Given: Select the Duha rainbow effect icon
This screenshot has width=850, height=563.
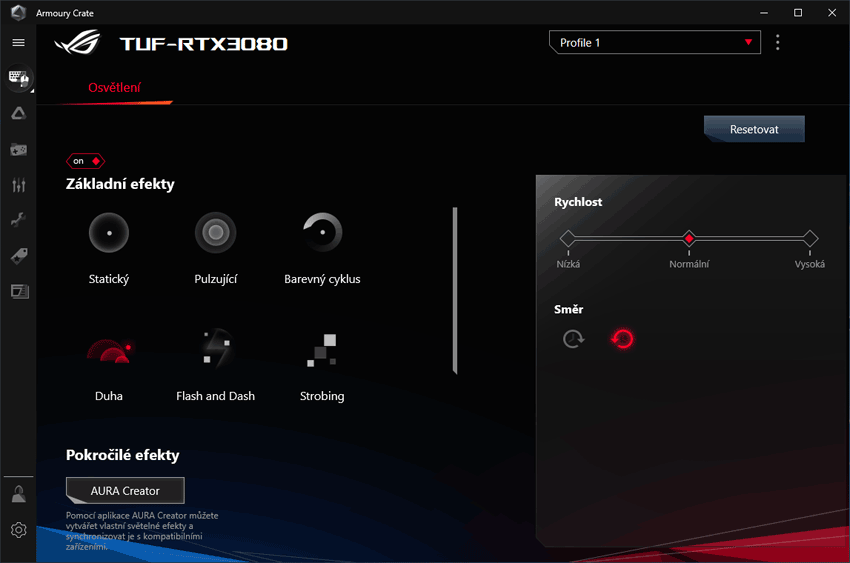Looking at the screenshot, I should (109, 351).
